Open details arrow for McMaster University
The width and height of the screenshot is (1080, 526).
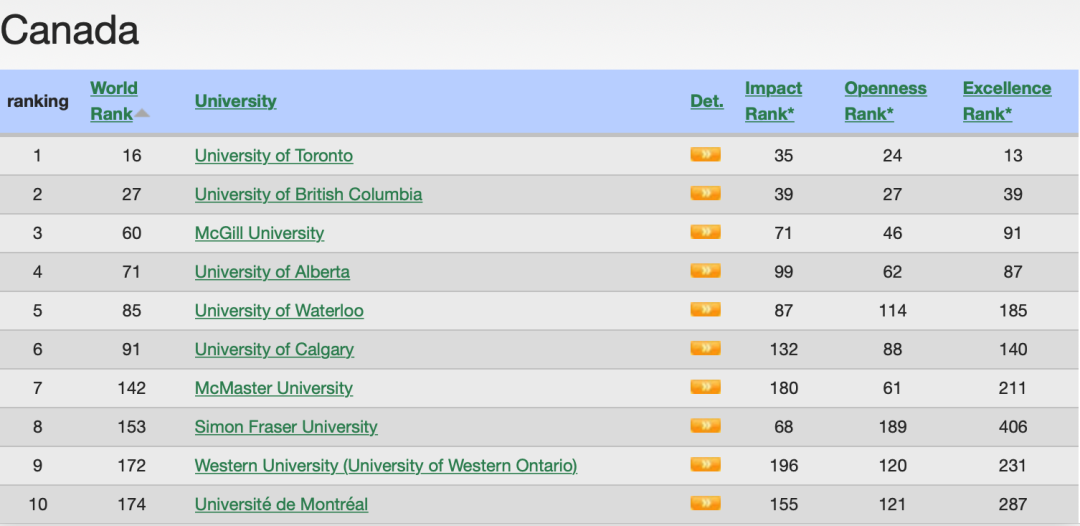[x=705, y=387]
